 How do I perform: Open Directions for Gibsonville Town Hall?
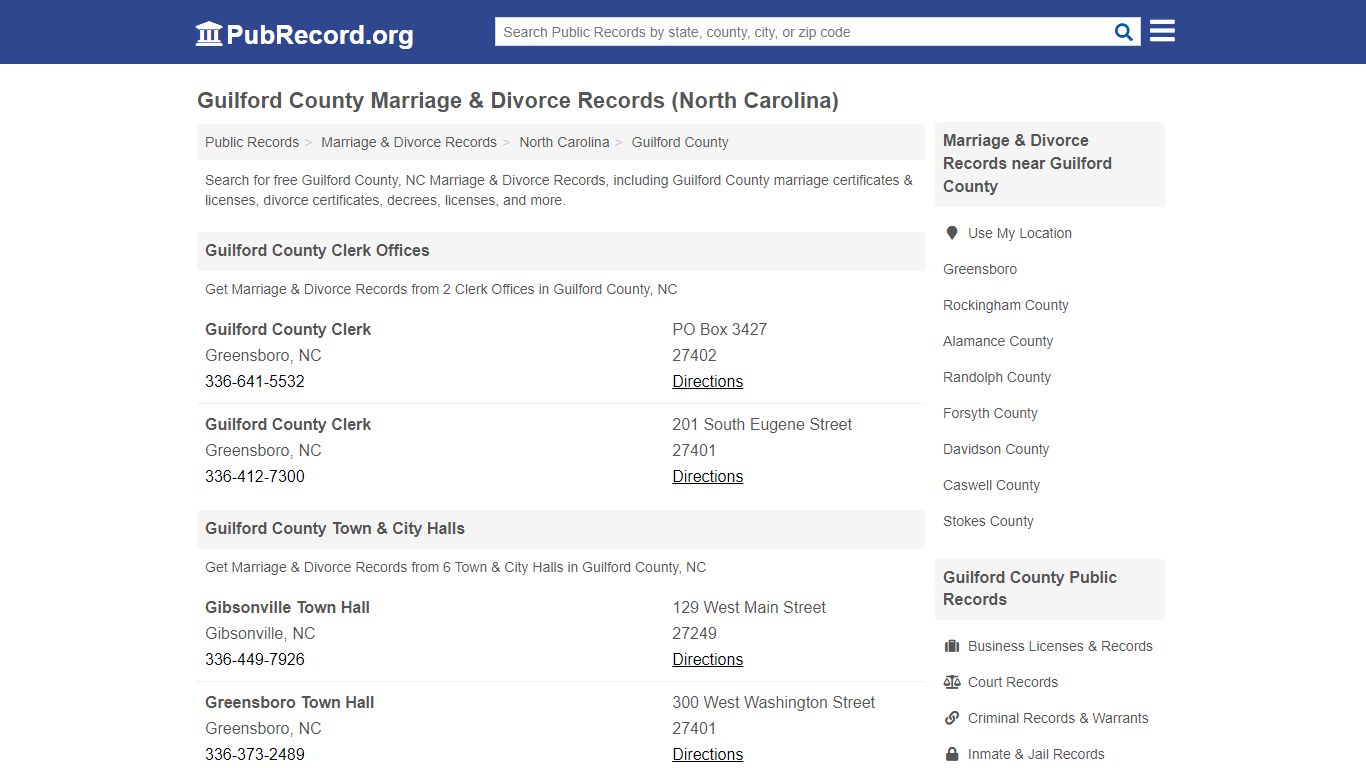tap(708, 659)
